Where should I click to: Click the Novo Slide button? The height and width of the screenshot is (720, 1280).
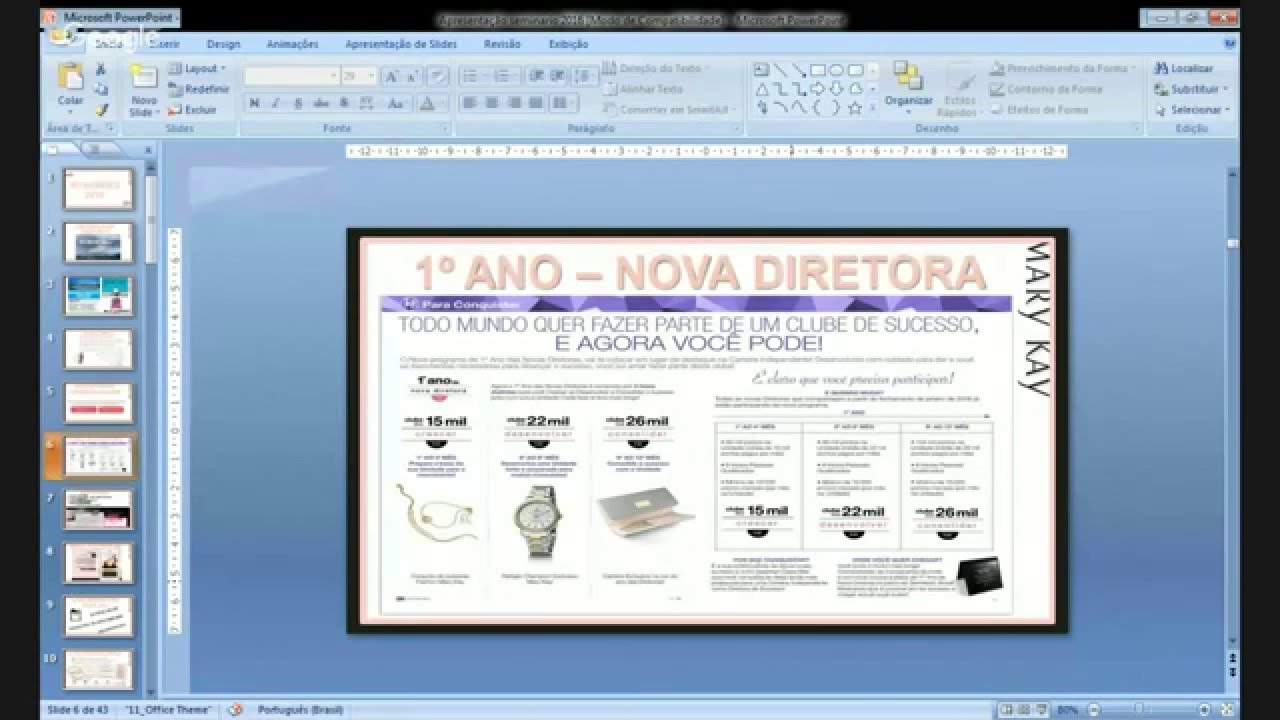click(143, 90)
